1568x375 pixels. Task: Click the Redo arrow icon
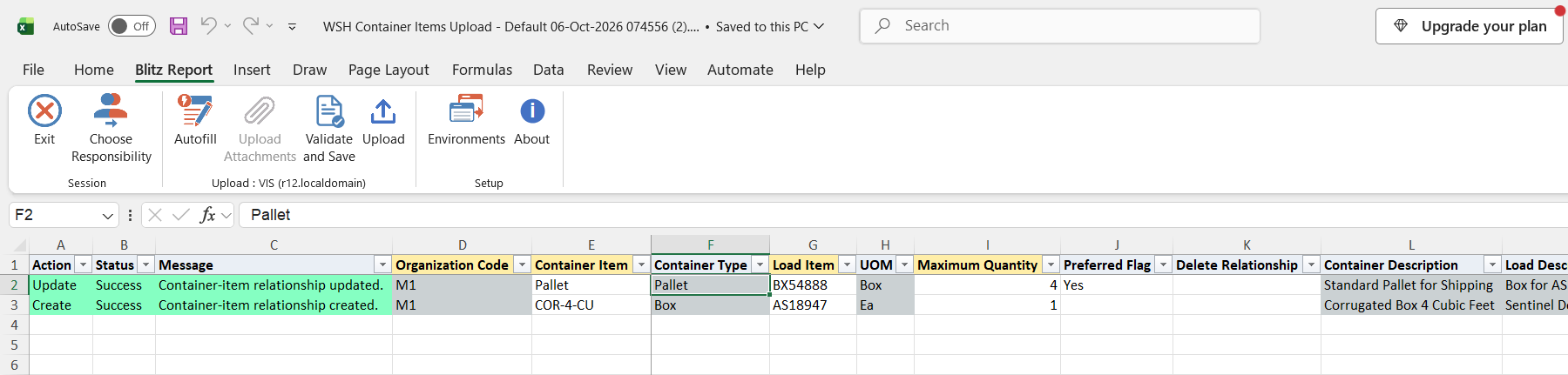251,26
